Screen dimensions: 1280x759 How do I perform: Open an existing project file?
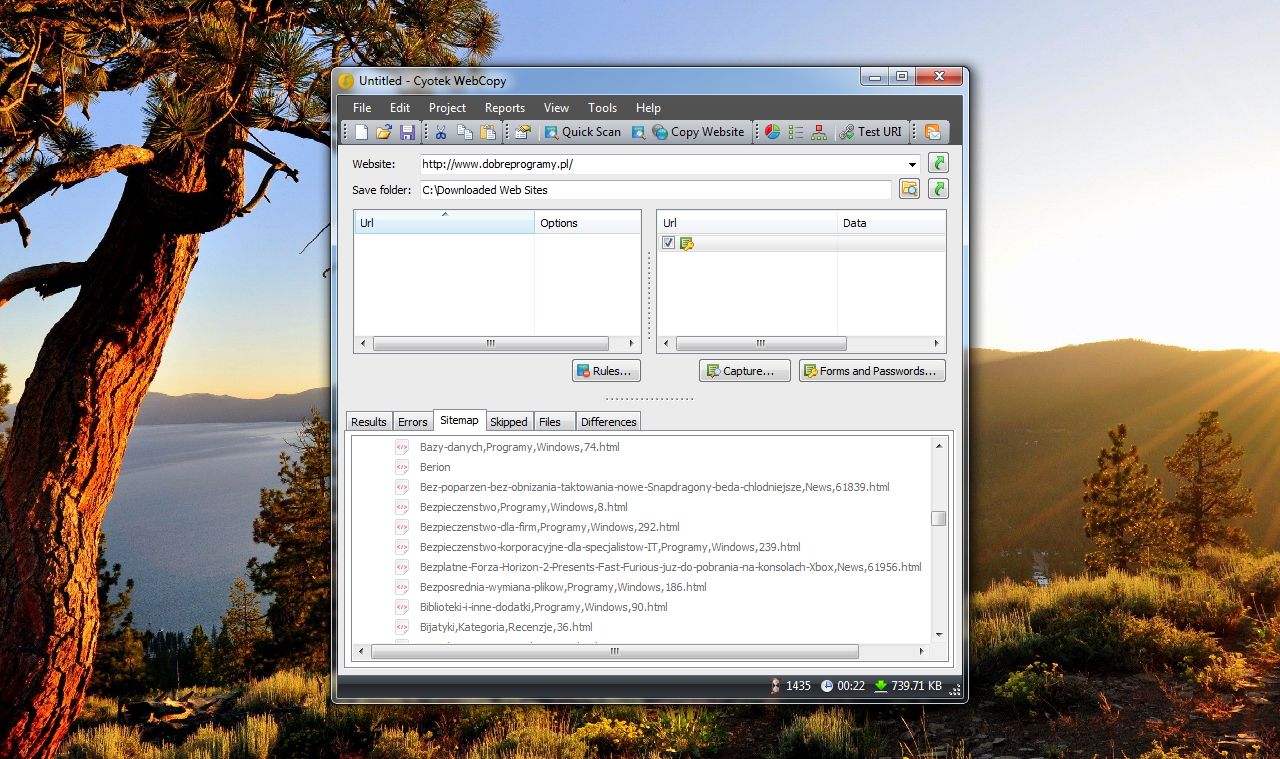point(385,131)
